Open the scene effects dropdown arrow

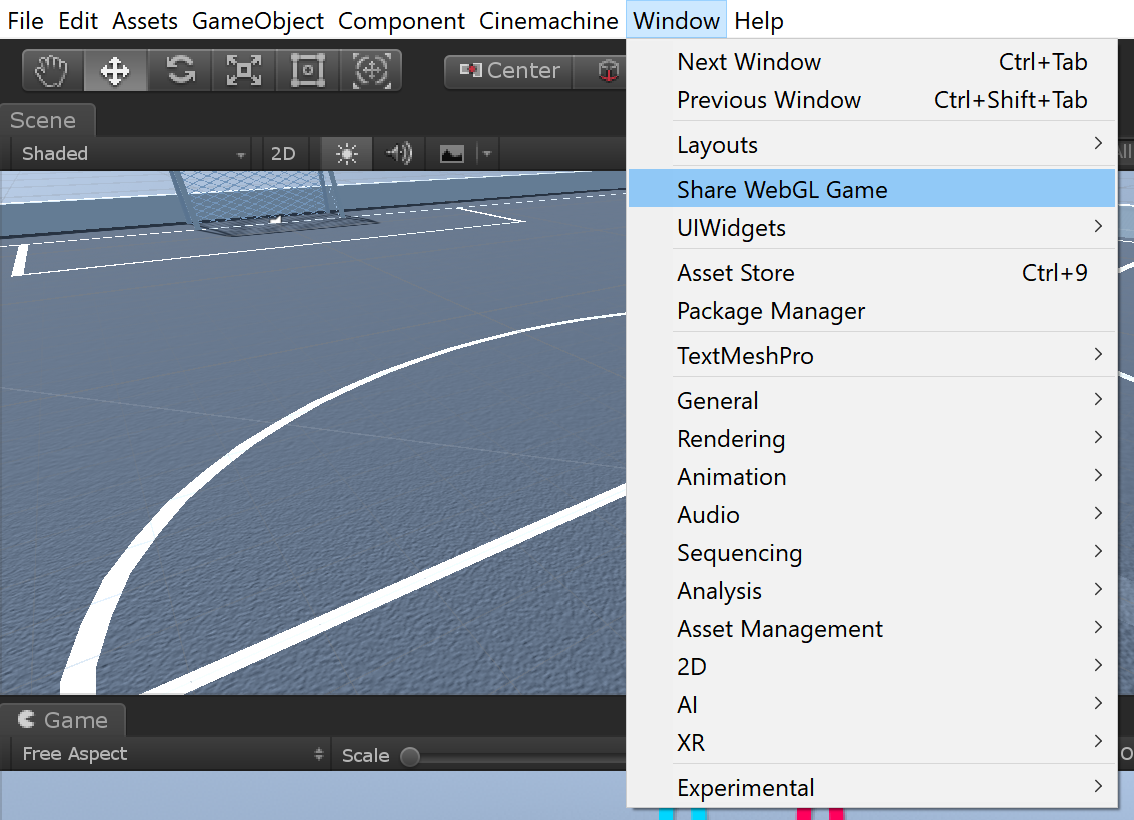[x=487, y=153]
